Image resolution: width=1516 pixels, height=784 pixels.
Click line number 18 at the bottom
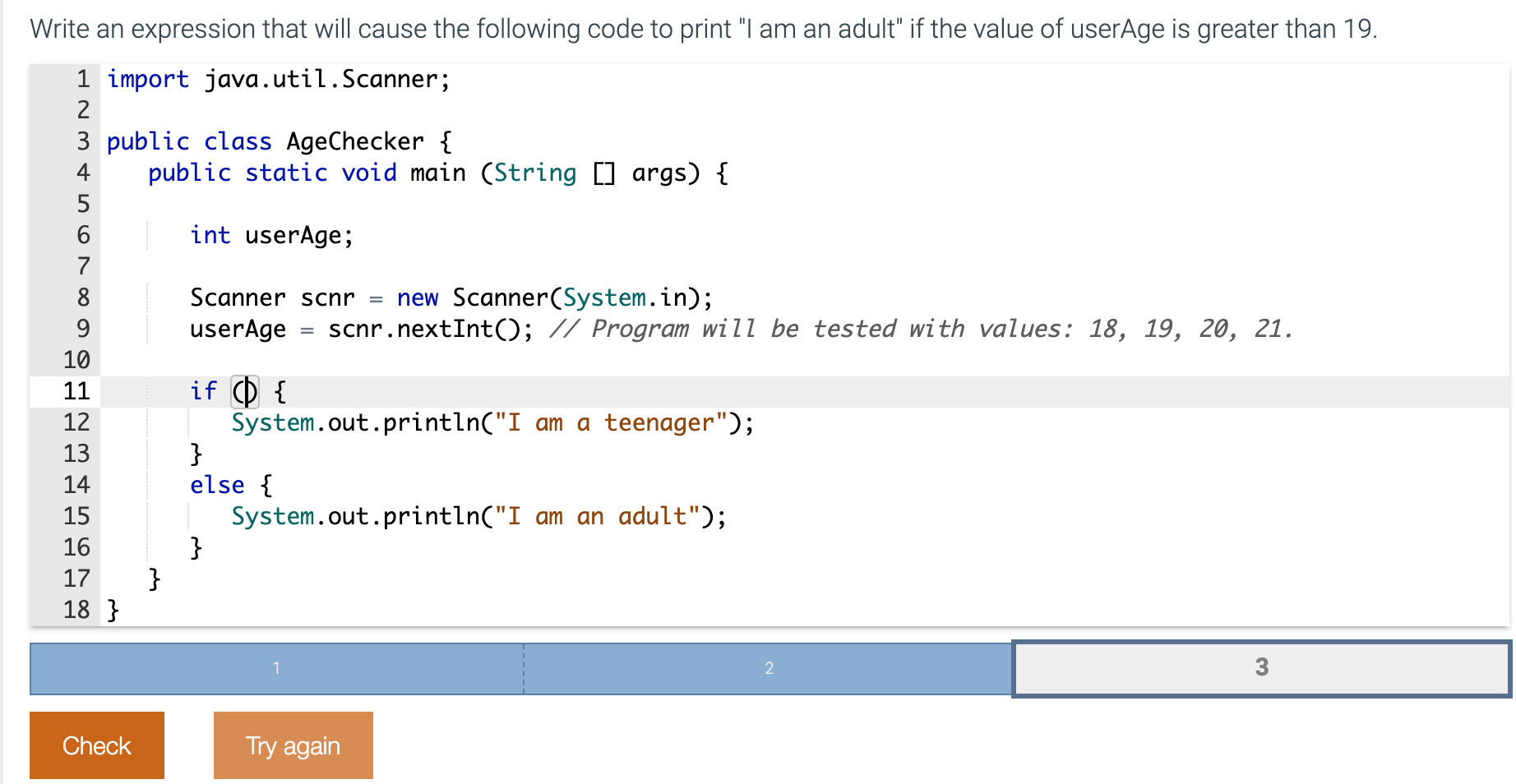[x=75, y=610]
